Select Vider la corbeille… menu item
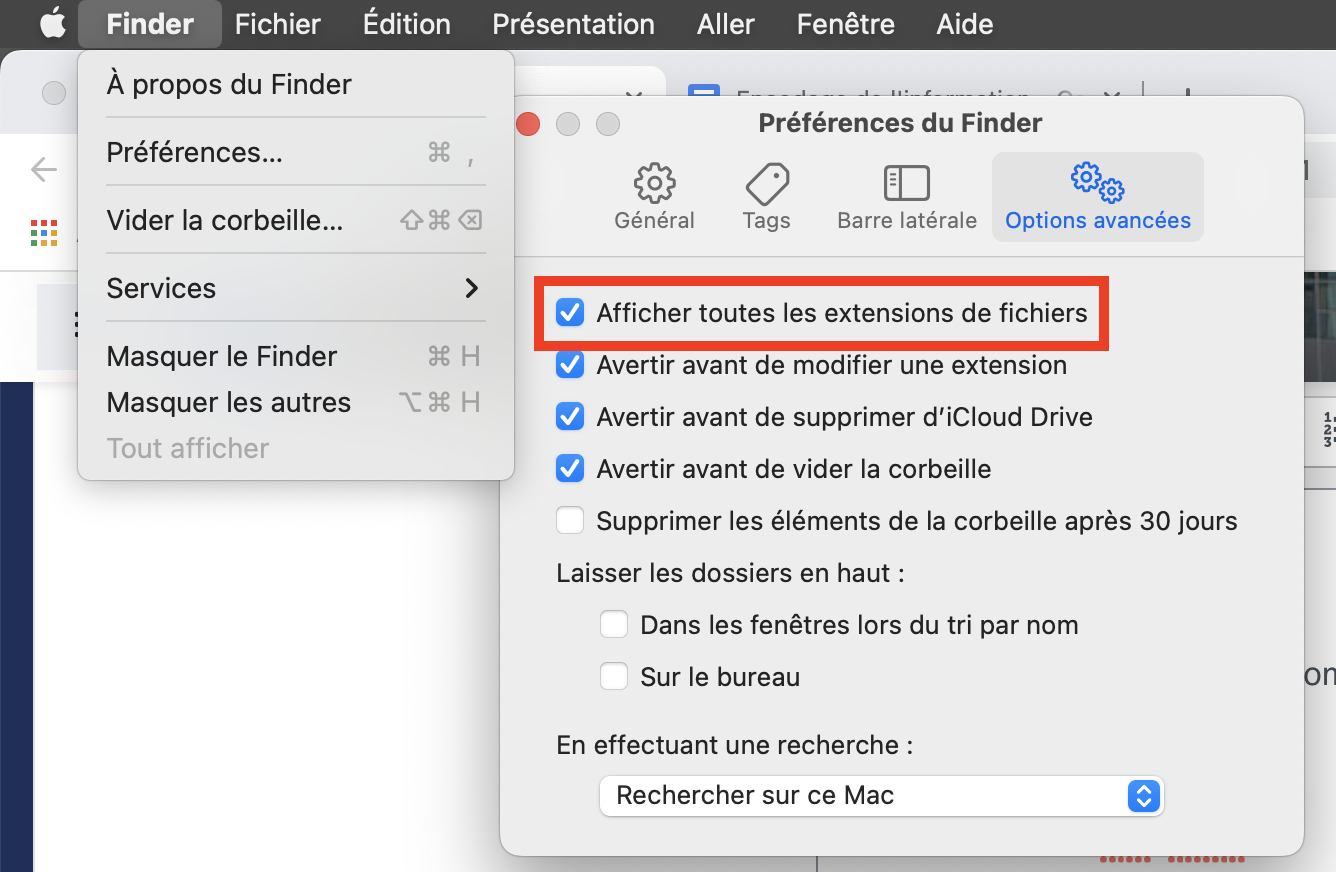 pyautogui.click(x=225, y=221)
